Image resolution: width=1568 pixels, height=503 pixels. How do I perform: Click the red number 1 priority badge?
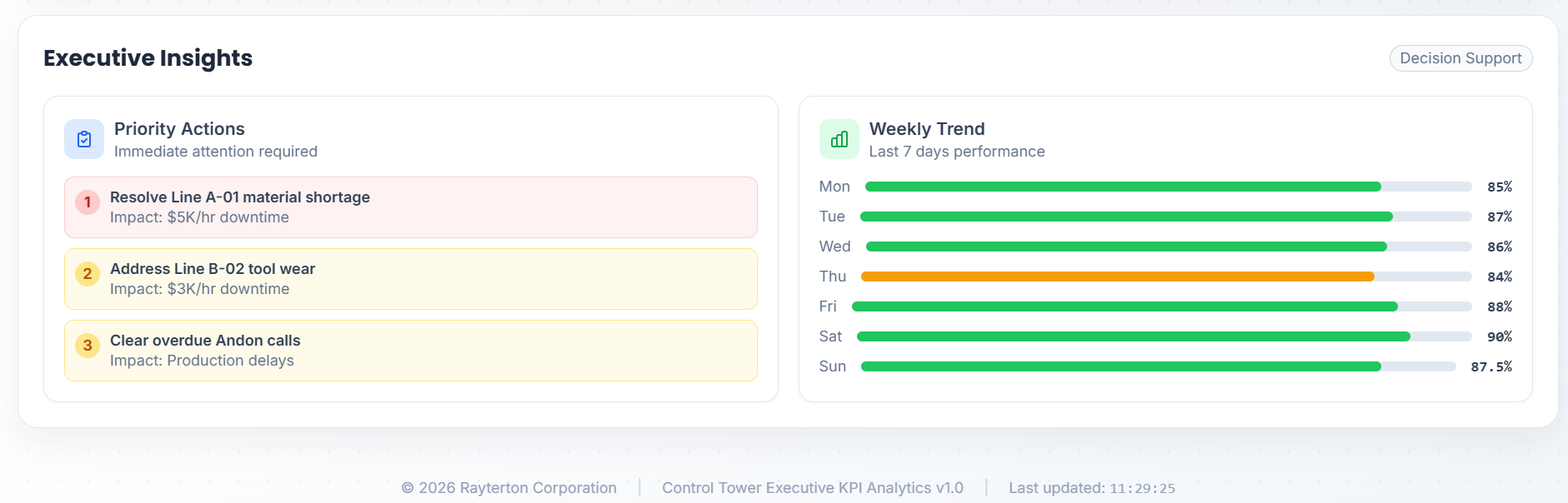coord(88,202)
